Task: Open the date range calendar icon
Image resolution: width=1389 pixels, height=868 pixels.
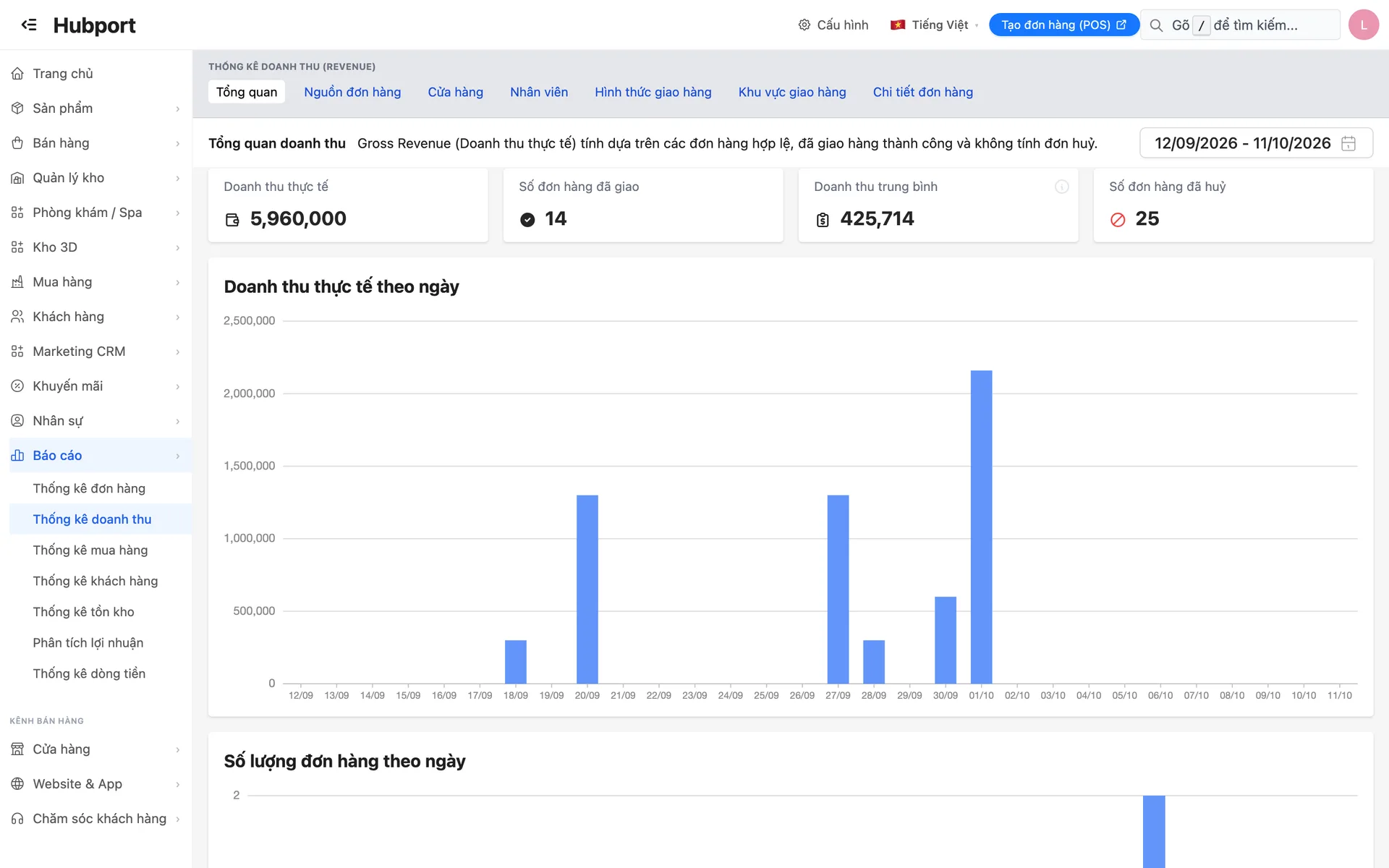Action: point(1348,143)
